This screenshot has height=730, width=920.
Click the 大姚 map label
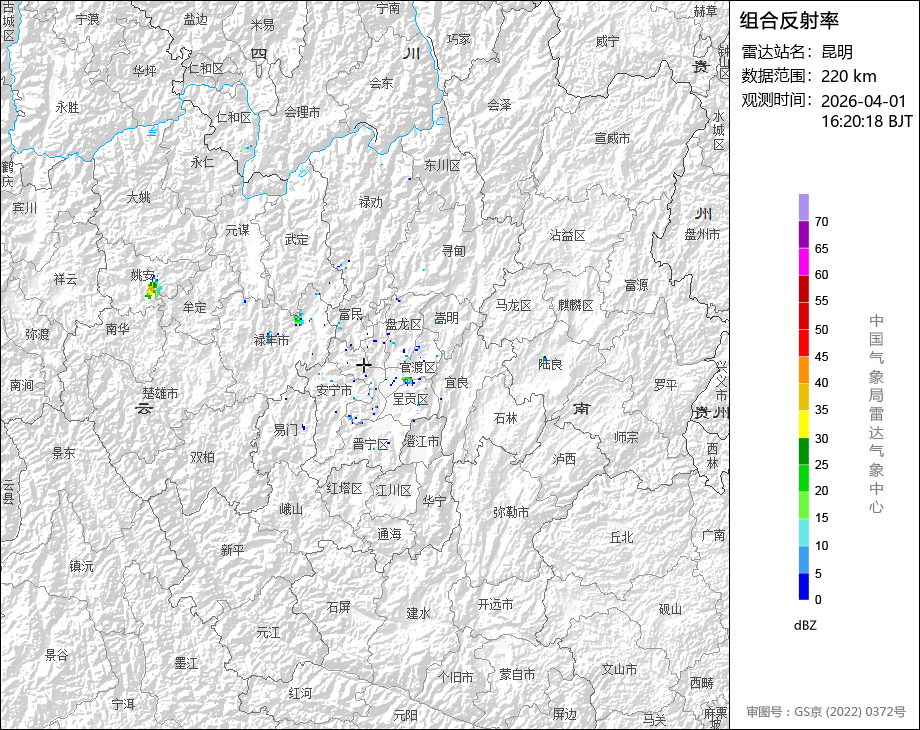coord(138,197)
